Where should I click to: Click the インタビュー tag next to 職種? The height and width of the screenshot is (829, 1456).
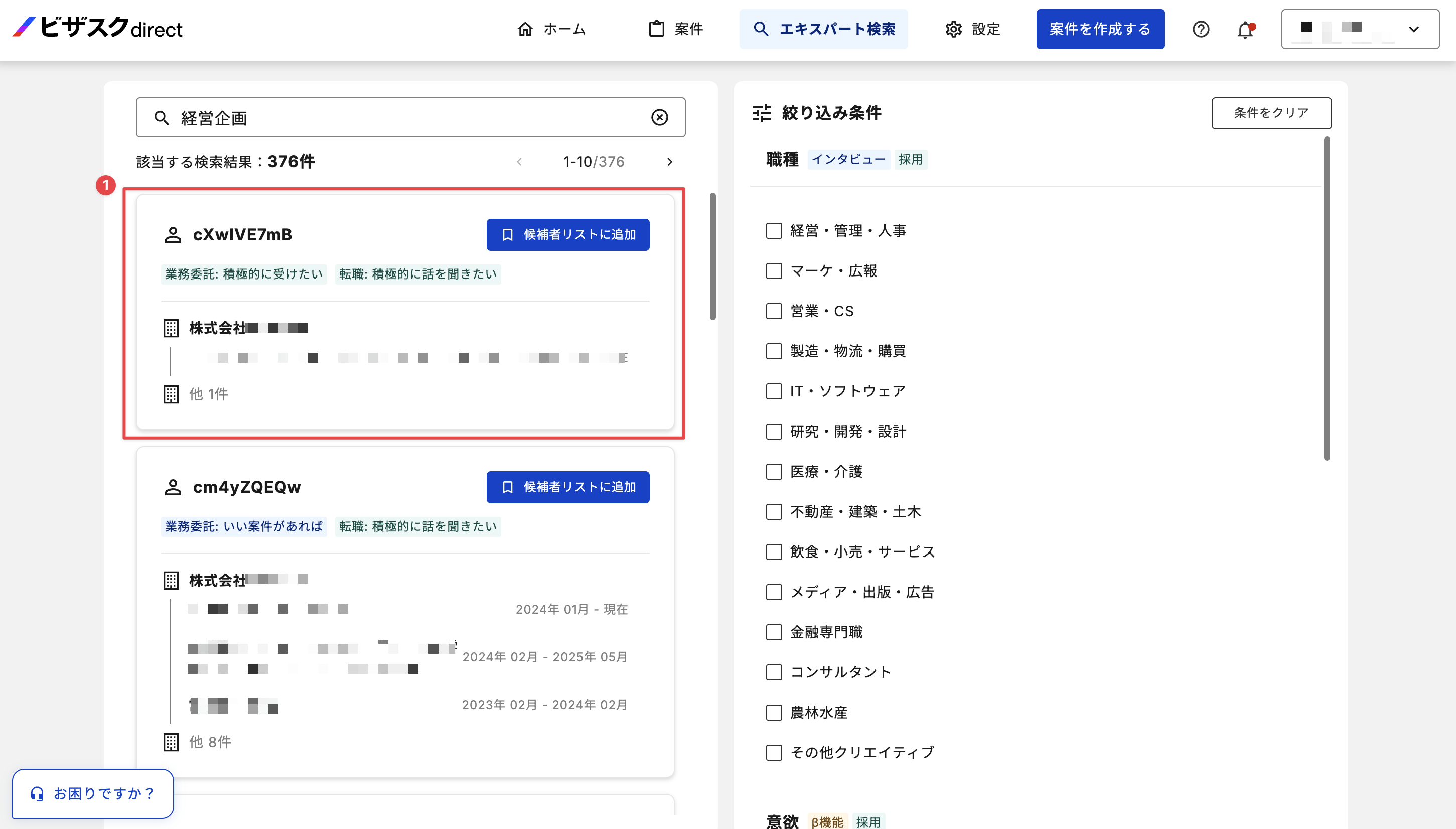[848, 160]
